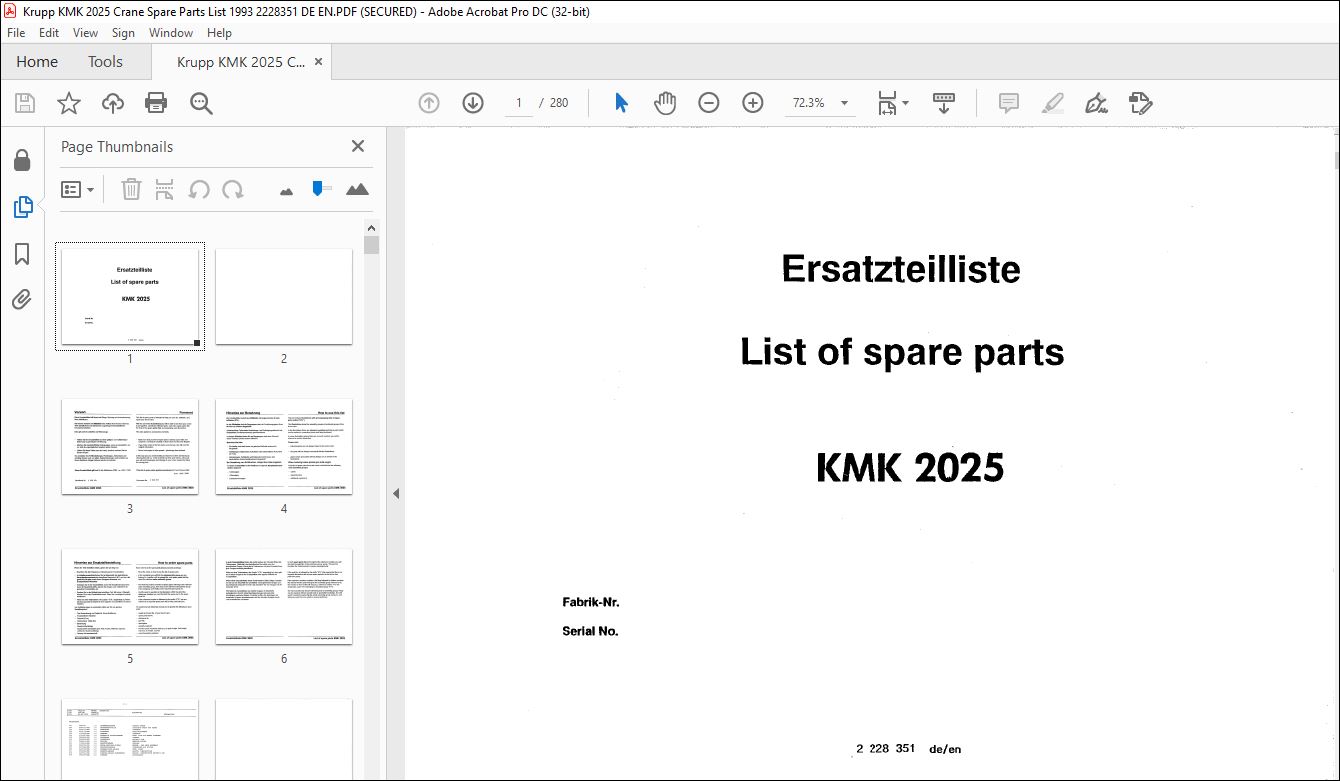Expand fit page options arrow
The height and width of the screenshot is (781, 1340).
pos(906,103)
